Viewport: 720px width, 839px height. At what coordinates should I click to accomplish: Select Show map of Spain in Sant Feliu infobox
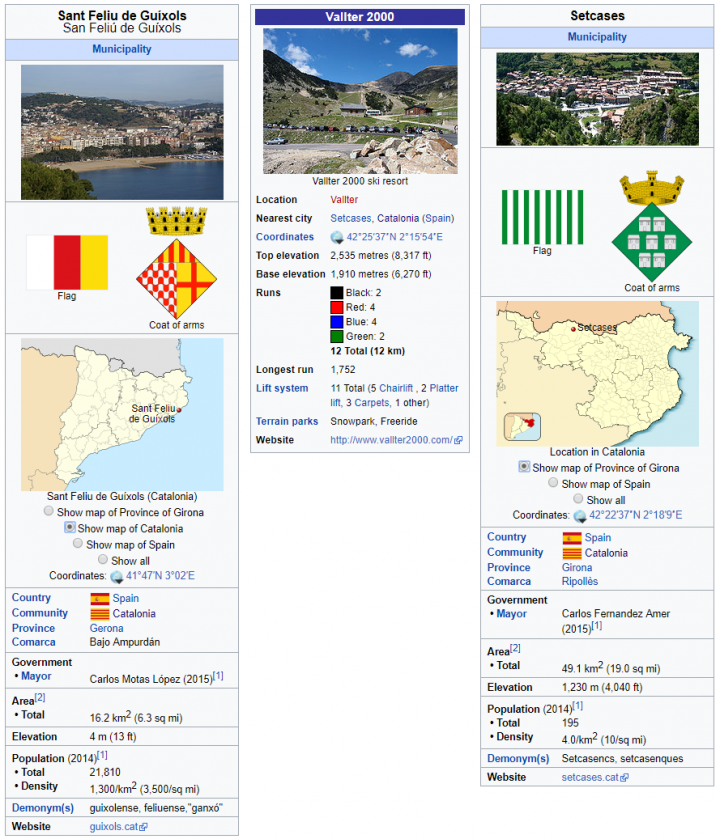point(78,544)
